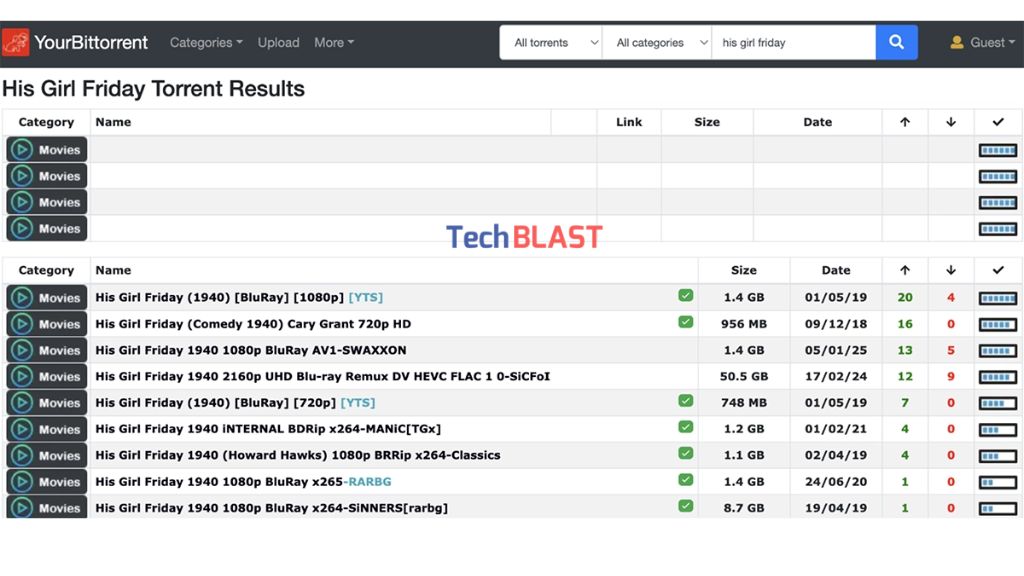Viewport: 1024px width, 576px height.
Task: Open the 1080p BluRay x265-RARBG torrent
Action: tap(244, 481)
